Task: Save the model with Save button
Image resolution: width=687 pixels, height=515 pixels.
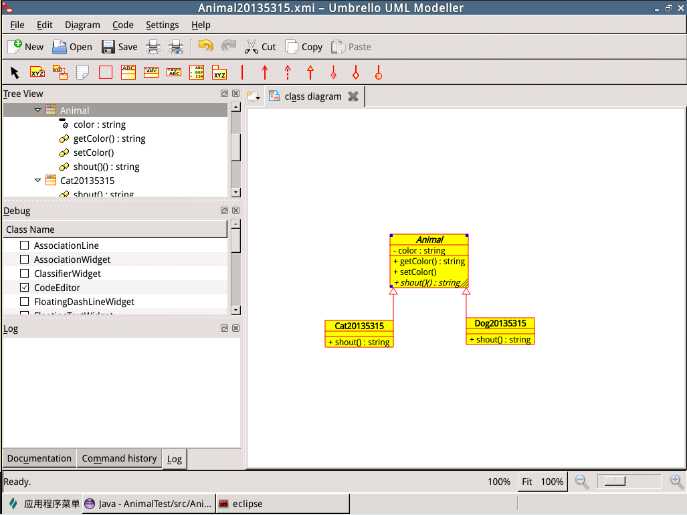Action: tap(120, 46)
